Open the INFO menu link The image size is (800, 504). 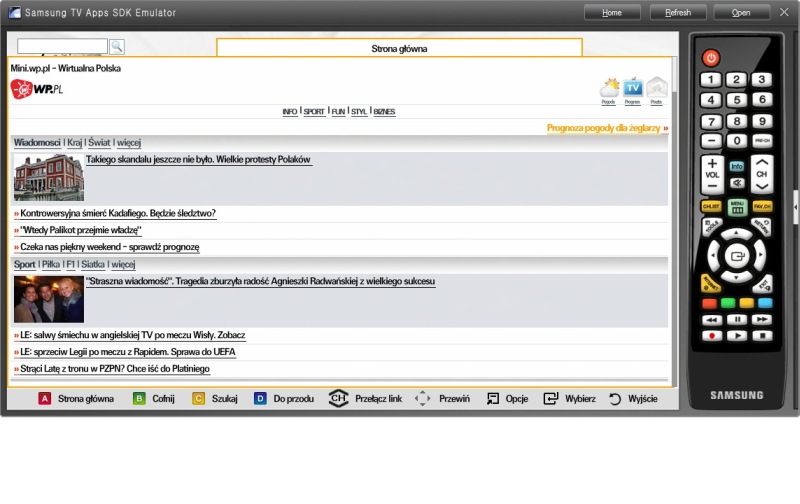(290, 112)
